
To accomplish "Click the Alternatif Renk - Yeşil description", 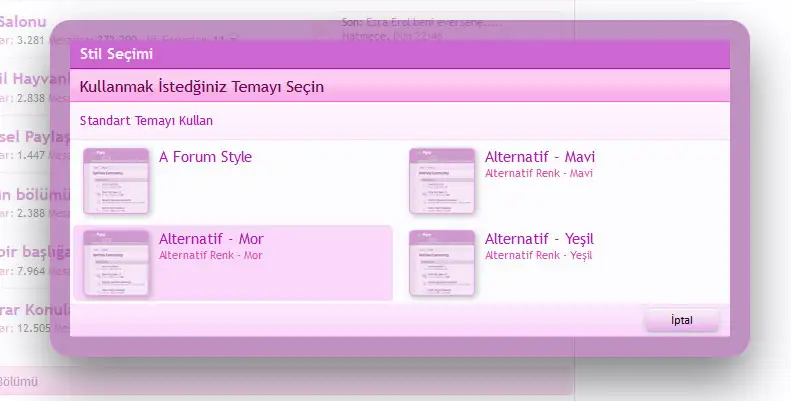I will 539,255.
